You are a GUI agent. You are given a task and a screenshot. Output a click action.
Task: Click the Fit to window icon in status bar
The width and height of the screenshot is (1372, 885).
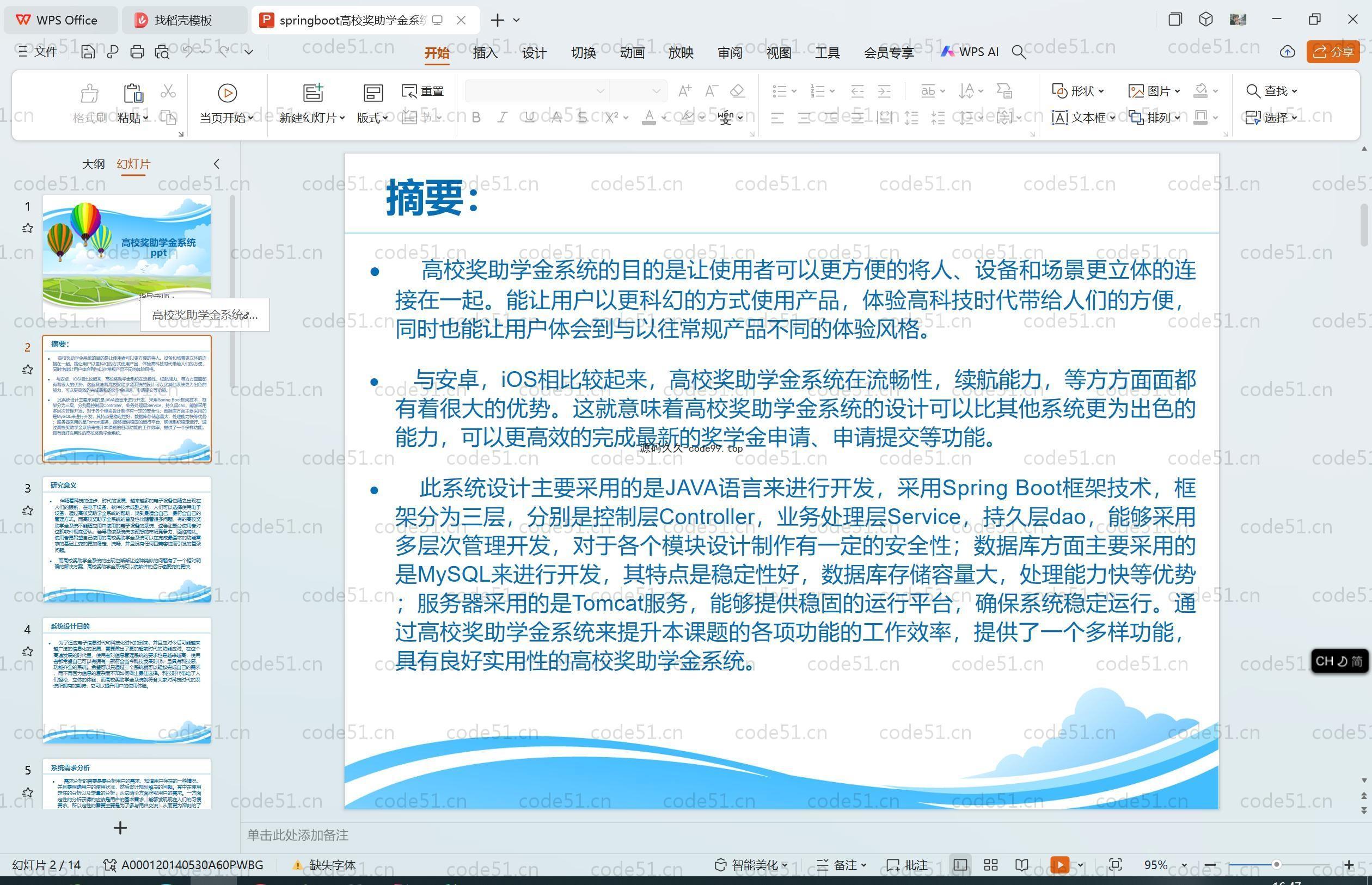tap(1115, 864)
